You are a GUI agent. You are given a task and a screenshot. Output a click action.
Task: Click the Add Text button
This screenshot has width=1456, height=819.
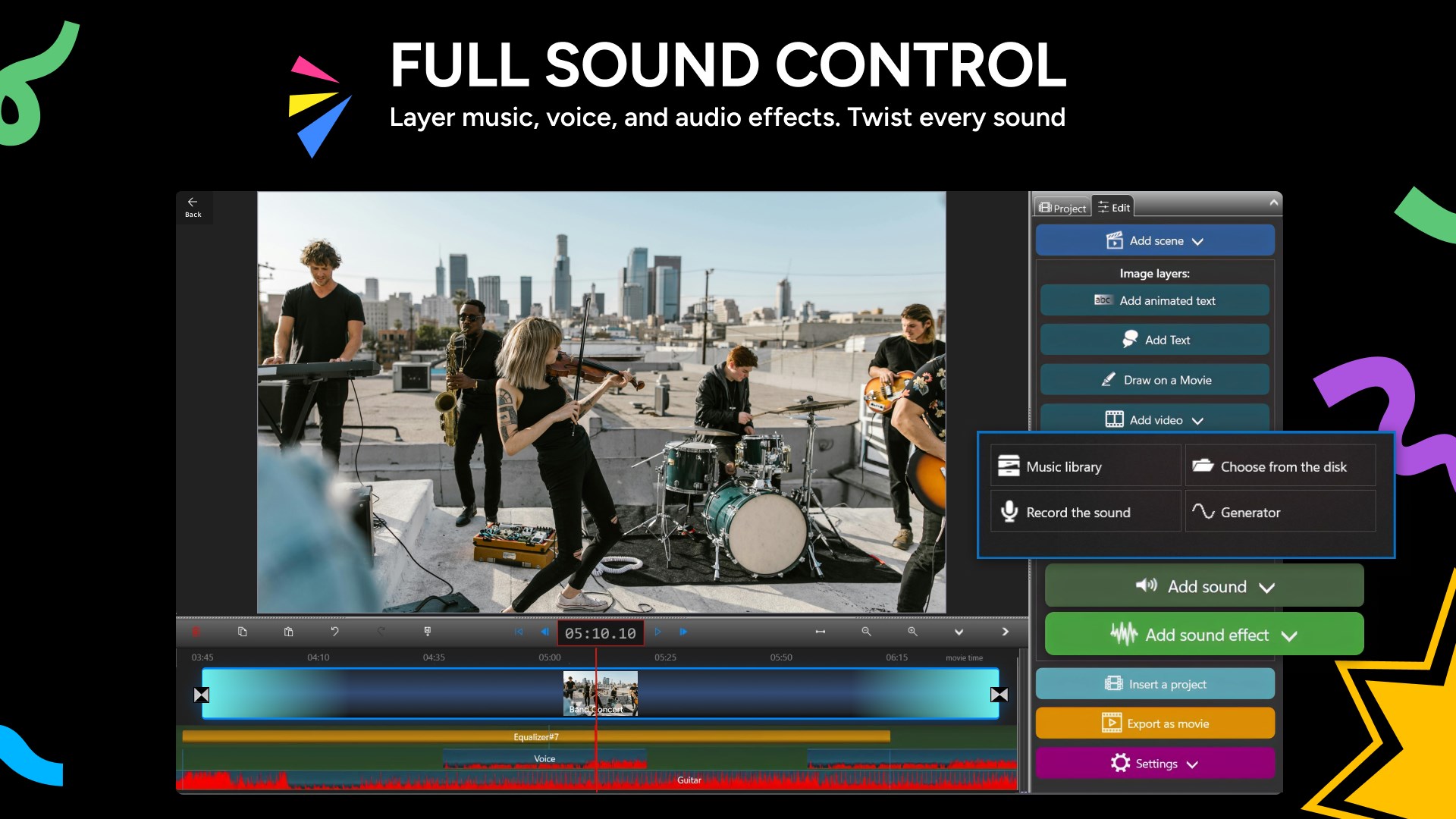click(x=1155, y=340)
